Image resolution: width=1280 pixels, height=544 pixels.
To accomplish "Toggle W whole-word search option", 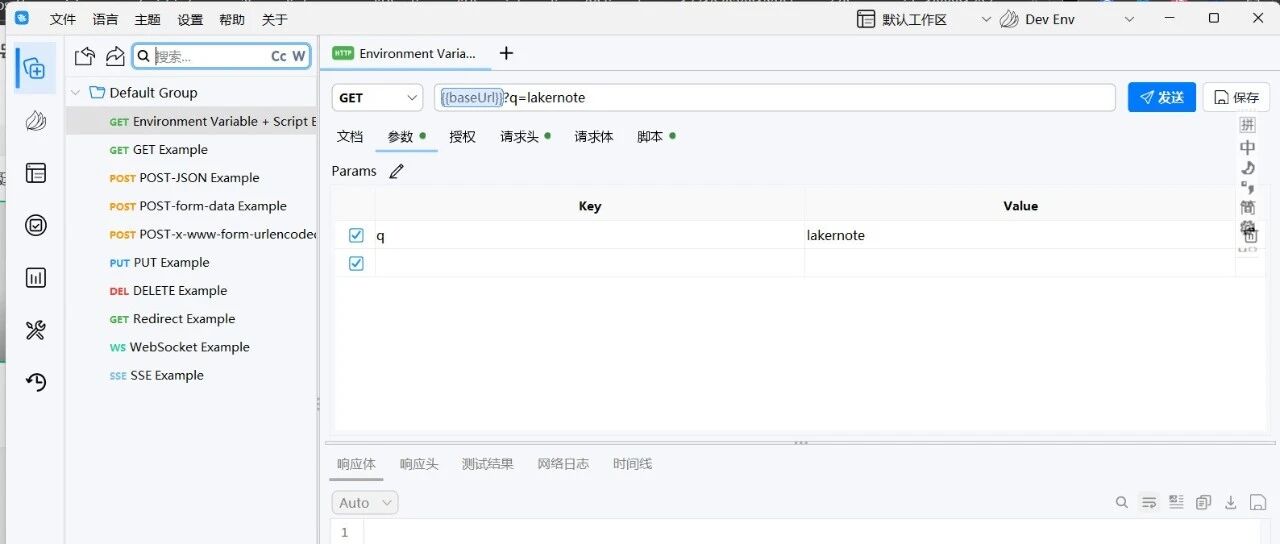I will 299,57.
